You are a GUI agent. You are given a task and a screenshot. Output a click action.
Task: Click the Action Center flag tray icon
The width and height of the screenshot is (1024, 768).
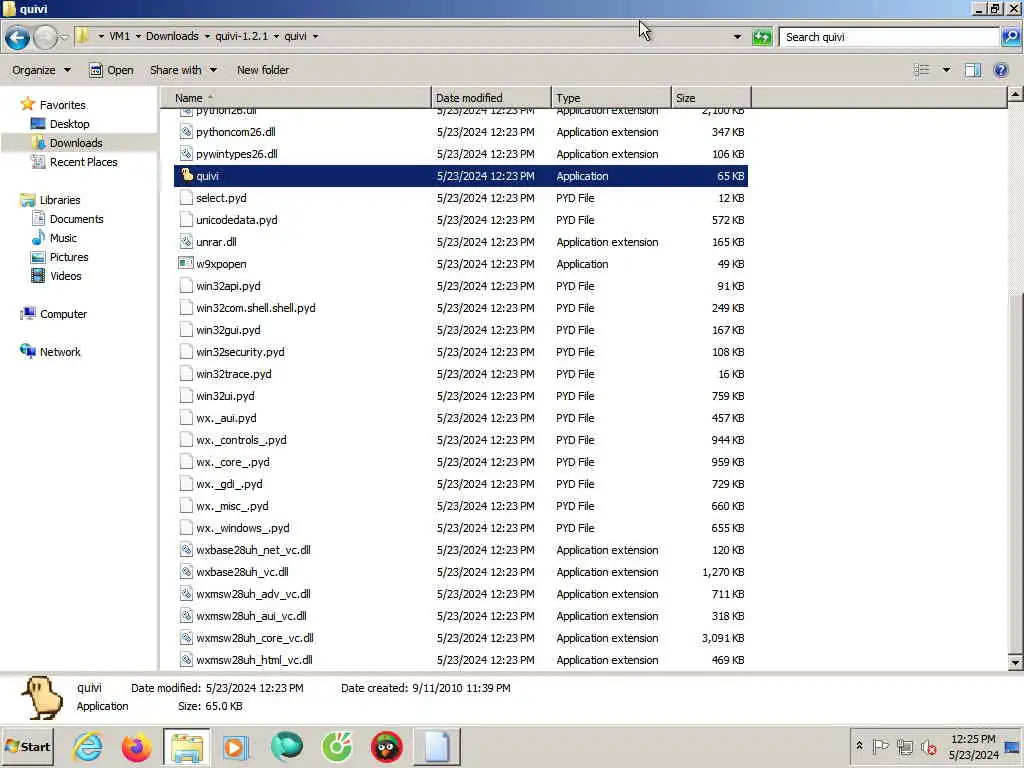[880, 746]
